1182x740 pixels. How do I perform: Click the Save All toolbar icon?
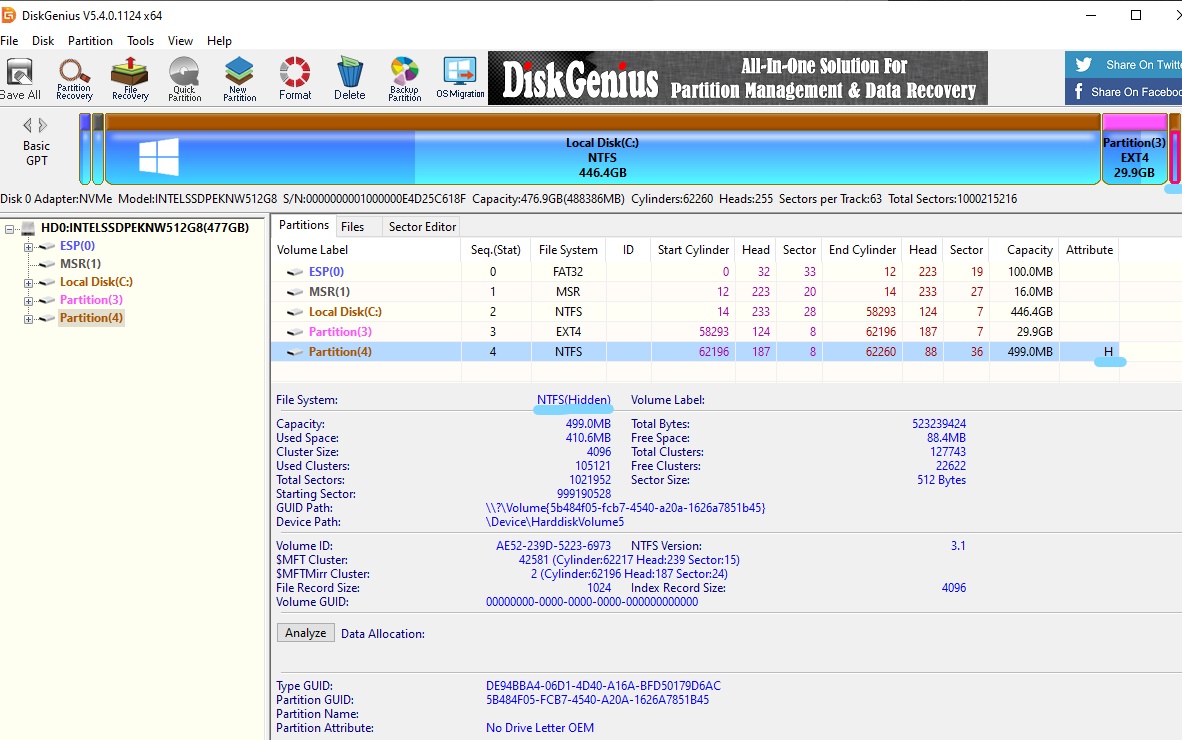click(20, 79)
